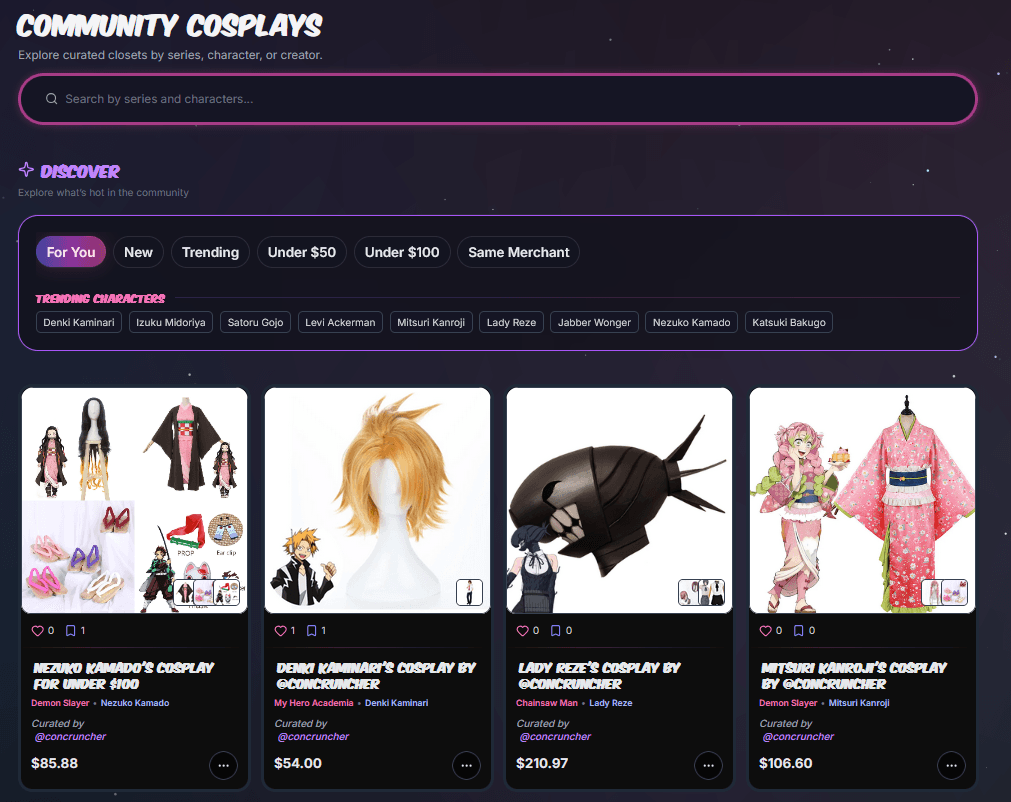This screenshot has width=1011, height=802.
Task: Open more options on the $106.60 card
Action: [951, 765]
